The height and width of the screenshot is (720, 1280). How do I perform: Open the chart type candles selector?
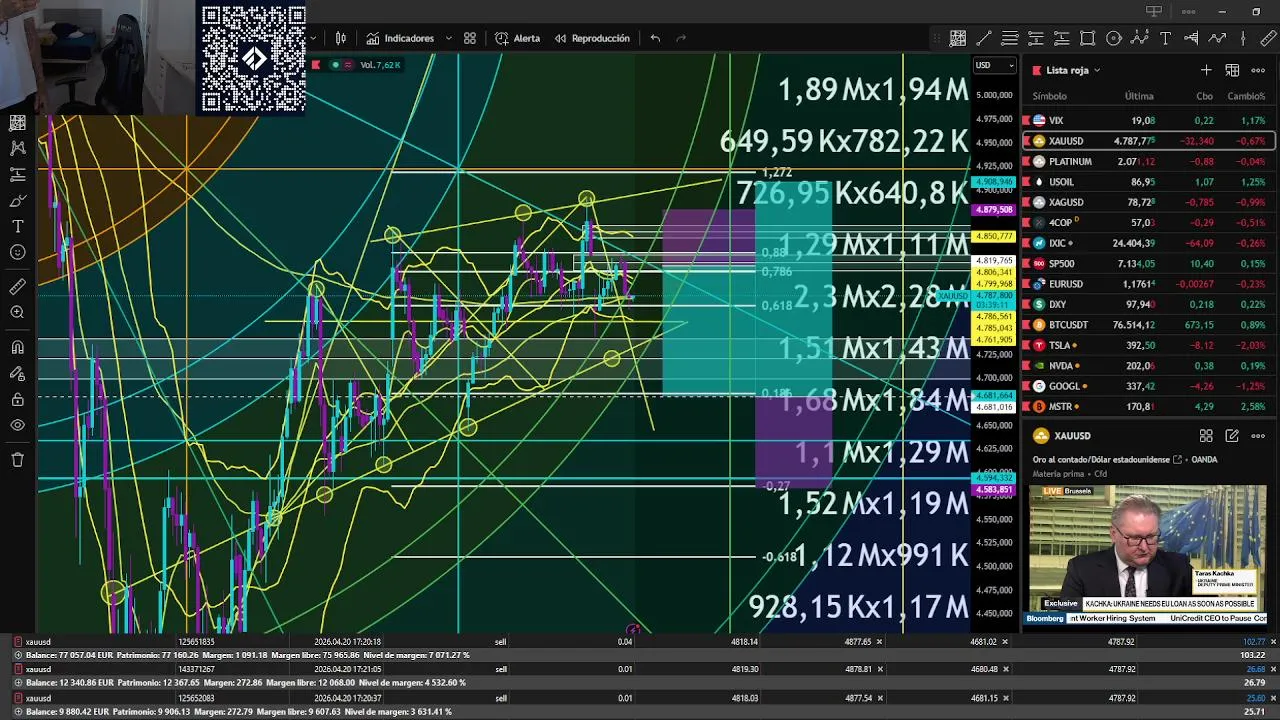pos(341,38)
